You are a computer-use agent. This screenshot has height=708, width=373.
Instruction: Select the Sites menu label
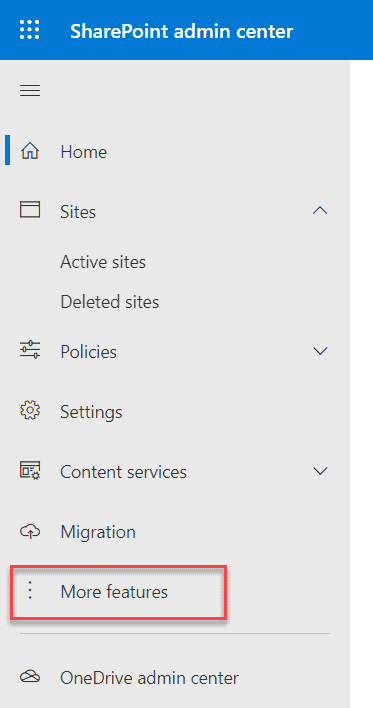click(78, 212)
